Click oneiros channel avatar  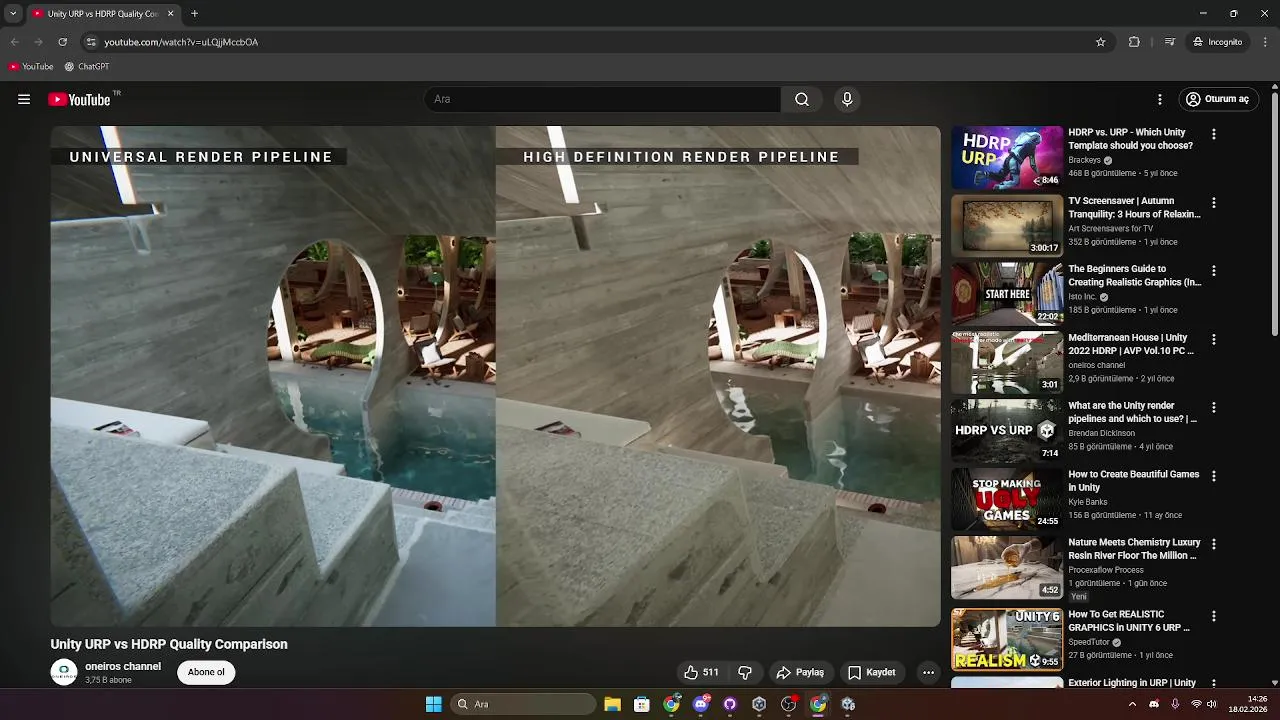coord(64,672)
